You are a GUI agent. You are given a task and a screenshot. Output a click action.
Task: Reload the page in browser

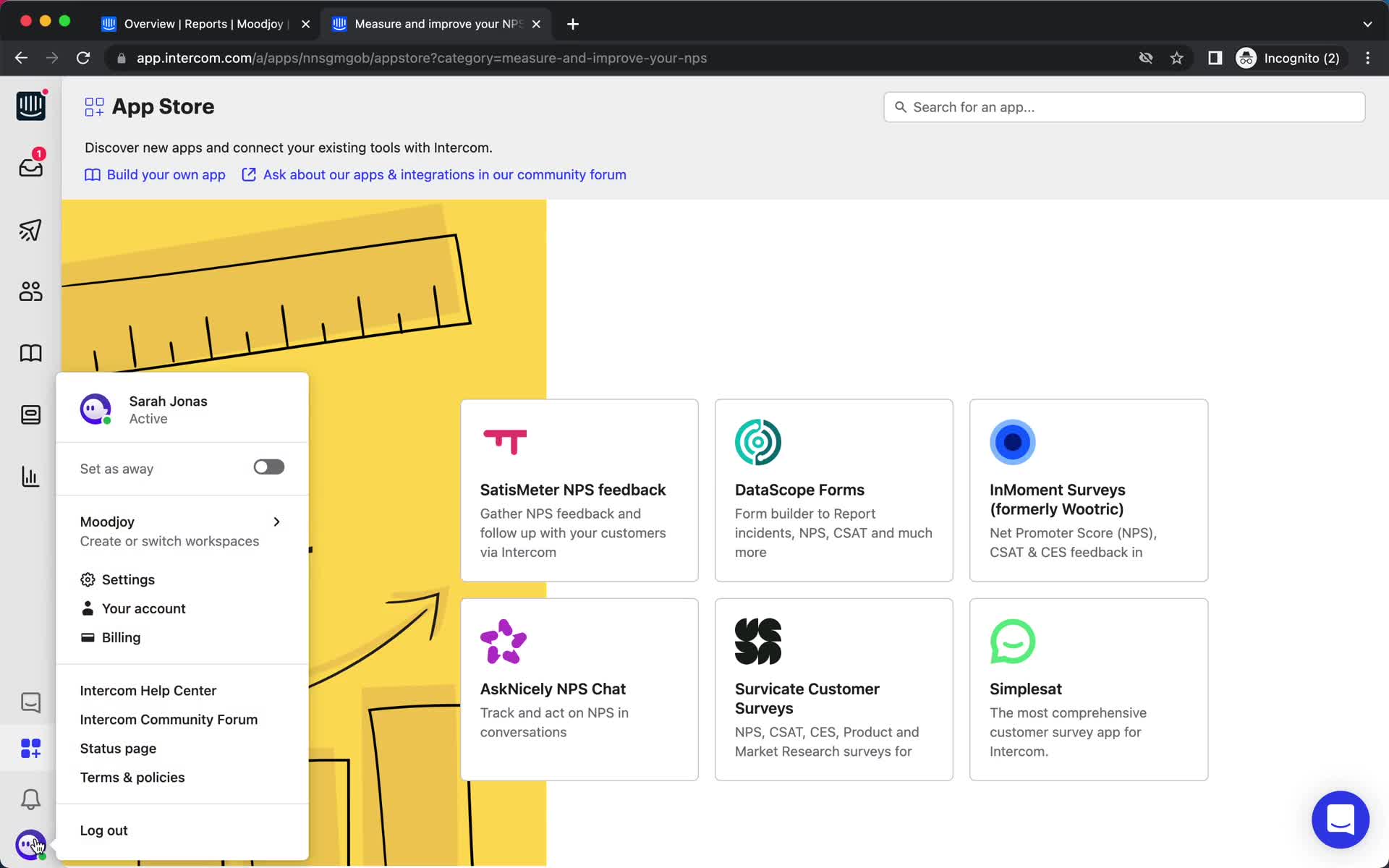pos(83,58)
